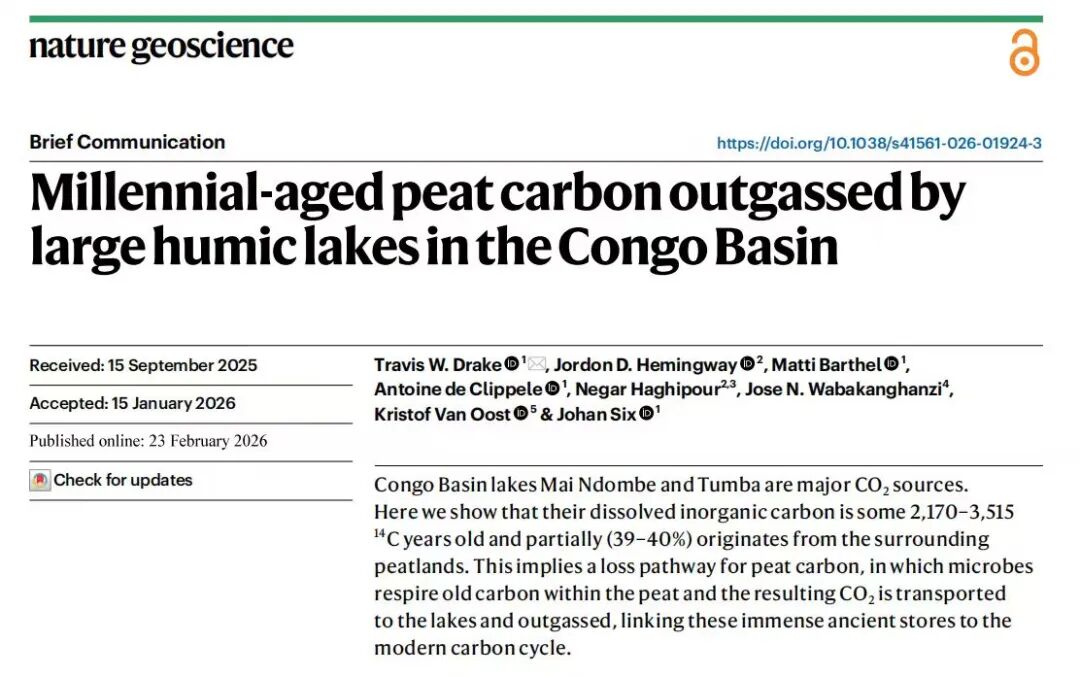Click the ORCID icon after Kristof Van Oost
Viewport: 1080px width, 677px height.
(x=520, y=414)
